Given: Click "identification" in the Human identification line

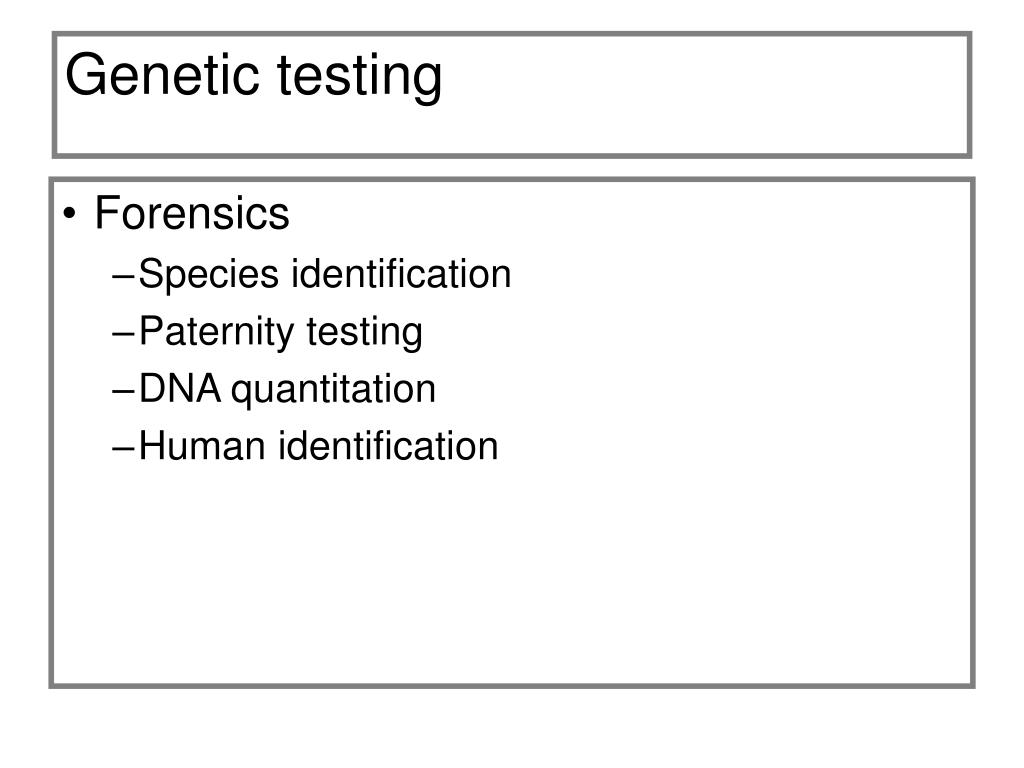Looking at the screenshot, I should 388,446.
